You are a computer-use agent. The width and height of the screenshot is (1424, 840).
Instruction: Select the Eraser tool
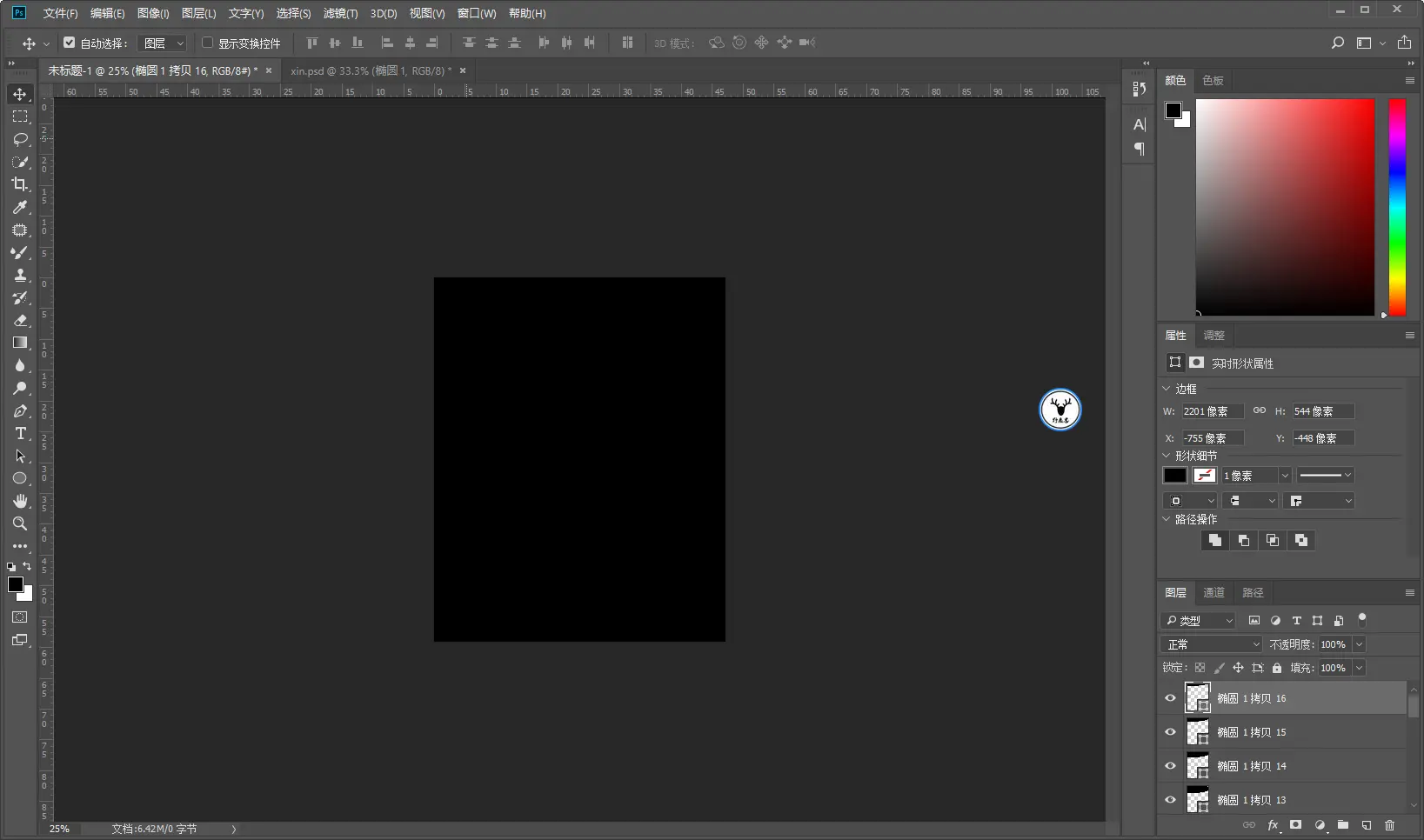coord(20,320)
